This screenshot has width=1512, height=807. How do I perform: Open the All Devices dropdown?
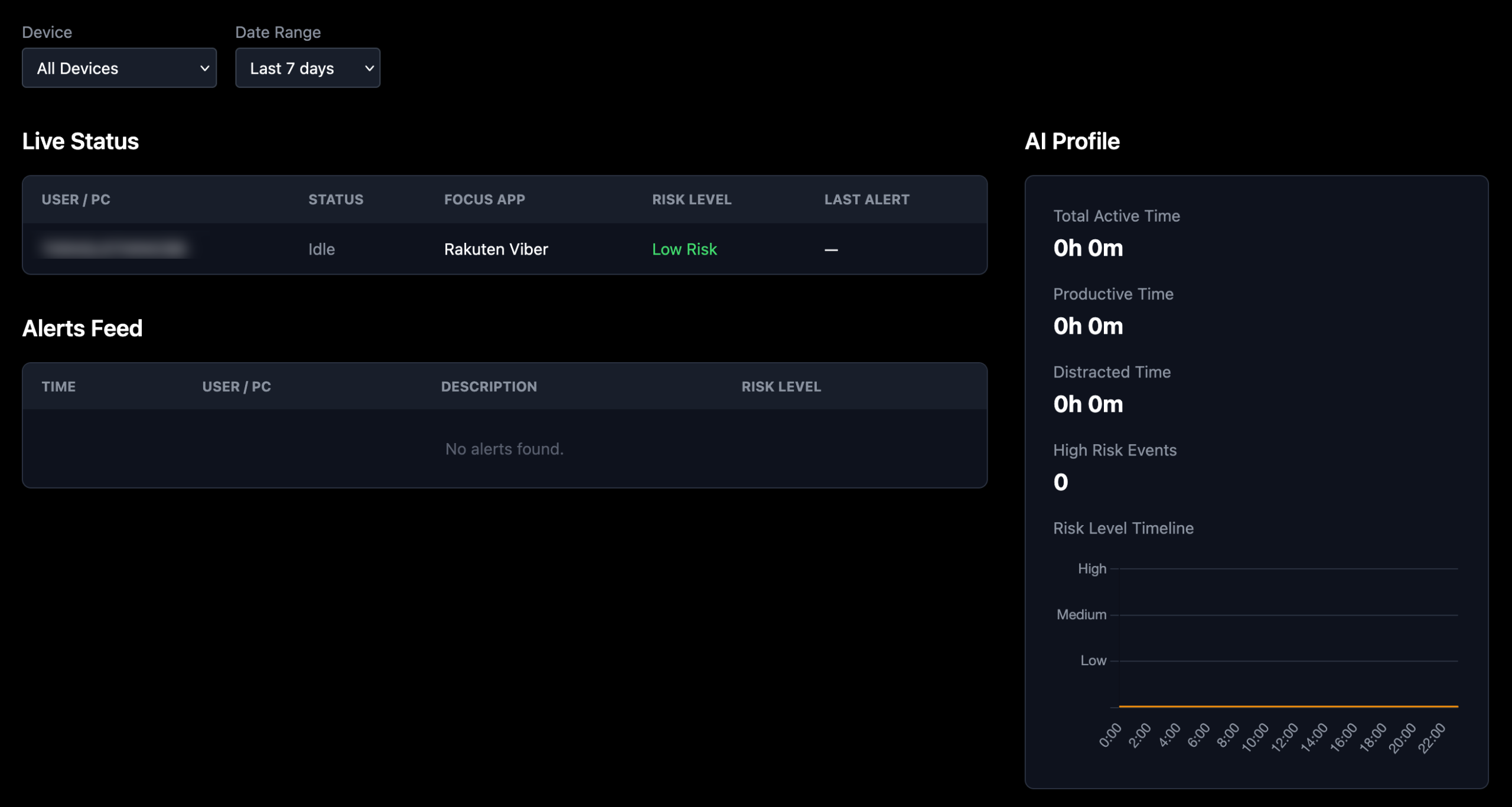pyautogui.click(x=118, y=68)
